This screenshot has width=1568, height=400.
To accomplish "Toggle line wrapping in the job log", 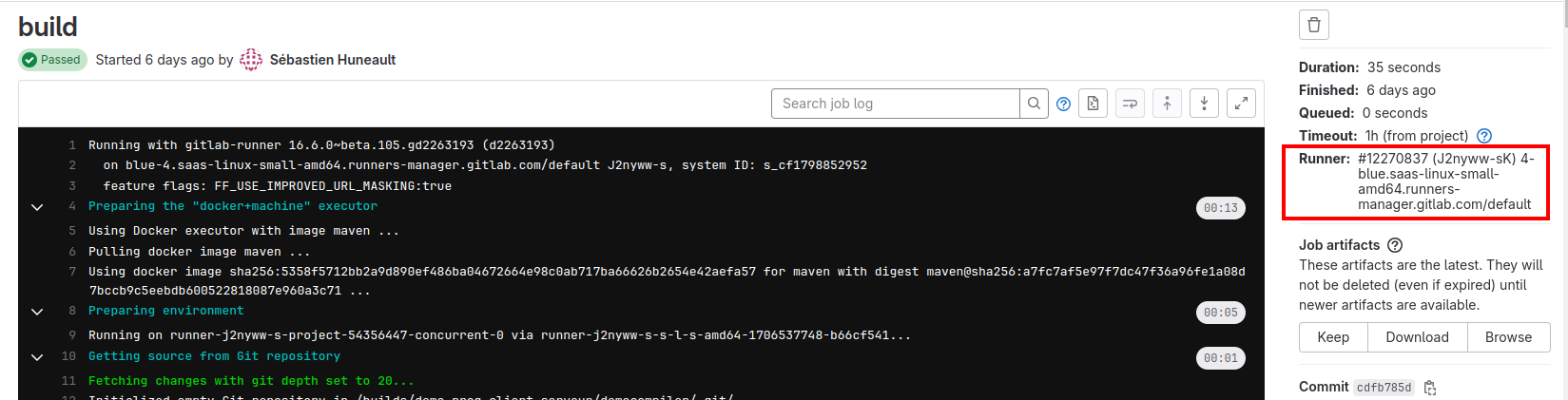I will pyautogui.click(x=1130, y=104).
